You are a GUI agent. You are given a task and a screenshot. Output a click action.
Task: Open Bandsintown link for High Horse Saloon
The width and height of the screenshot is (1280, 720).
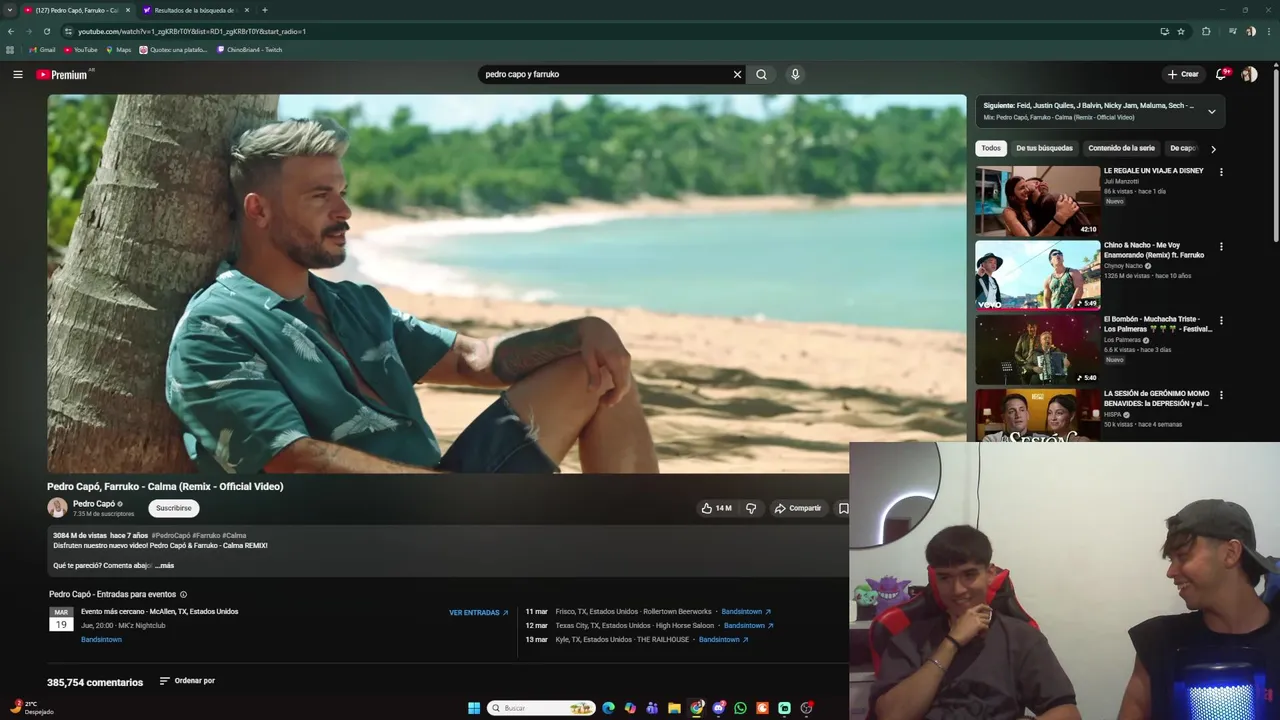pyautogui.click(x=749, y=626)
